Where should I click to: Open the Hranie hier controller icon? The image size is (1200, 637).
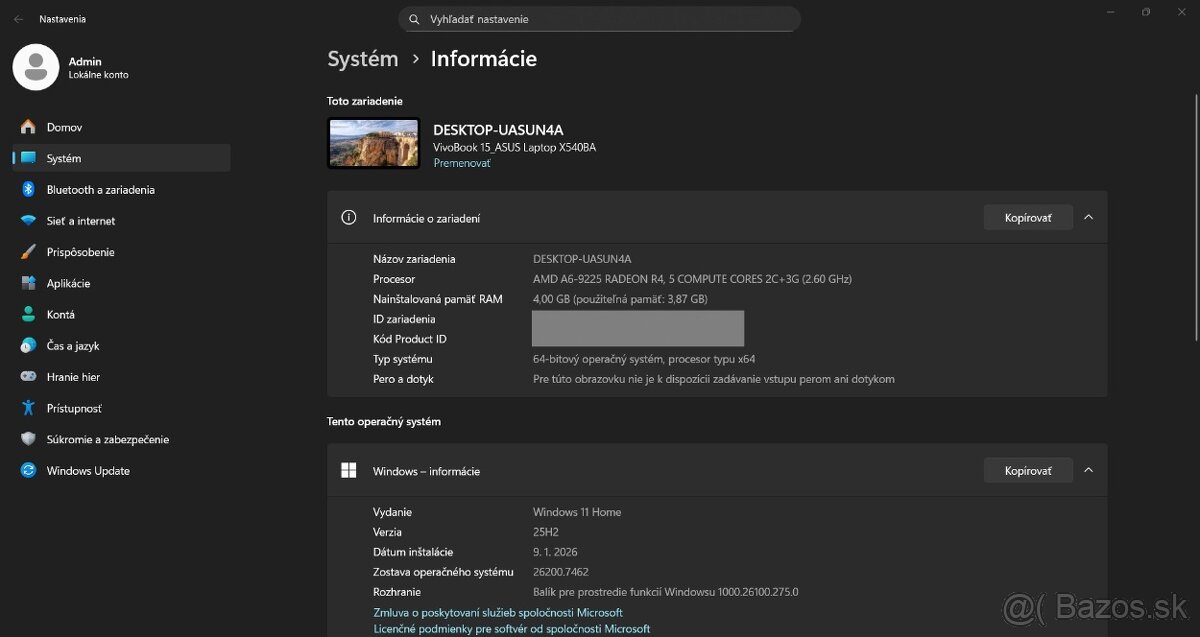point(28,377)
